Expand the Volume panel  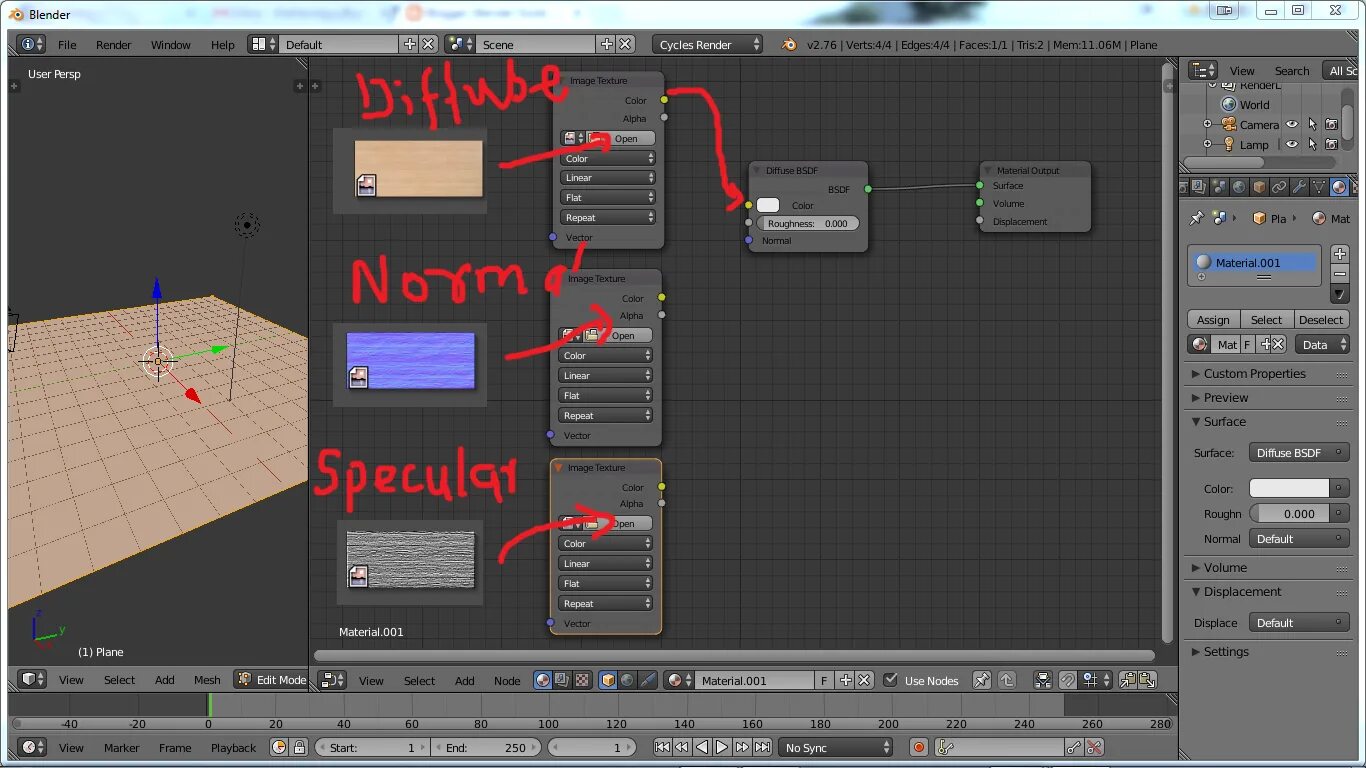pyautogui.click(x=1225, y=568)
